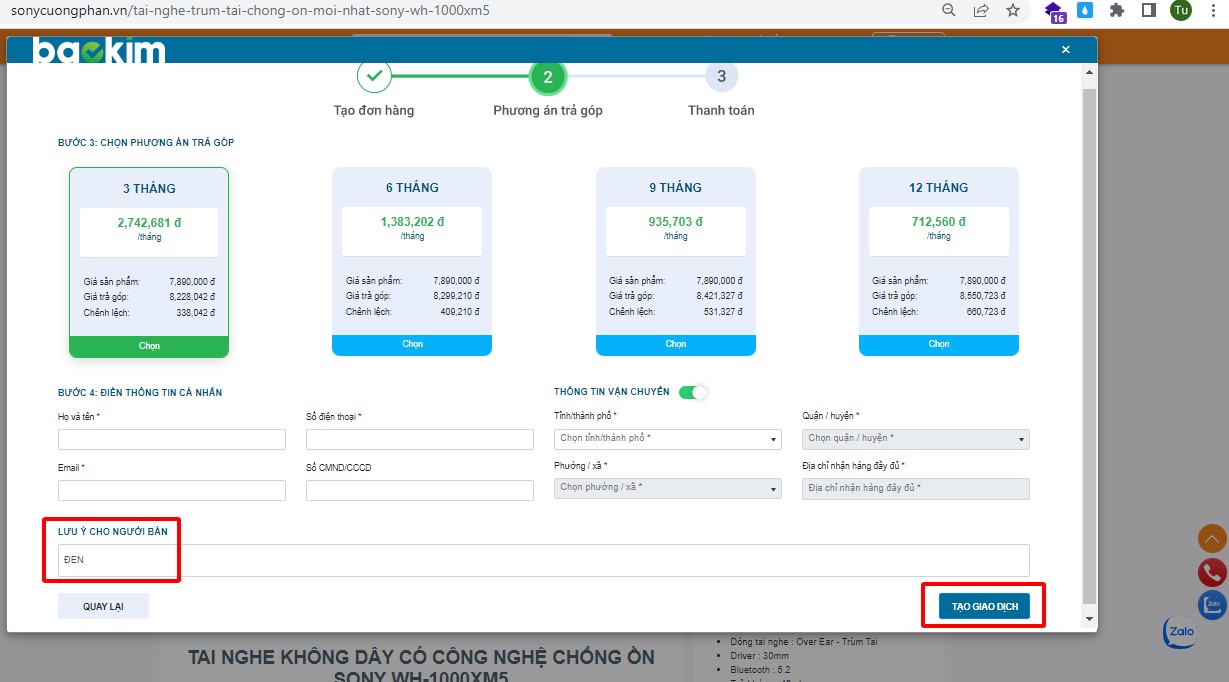This screenshot has width=1229, height=682.
Task: Click the Thanh toán step label
Action: pos(721,110)
